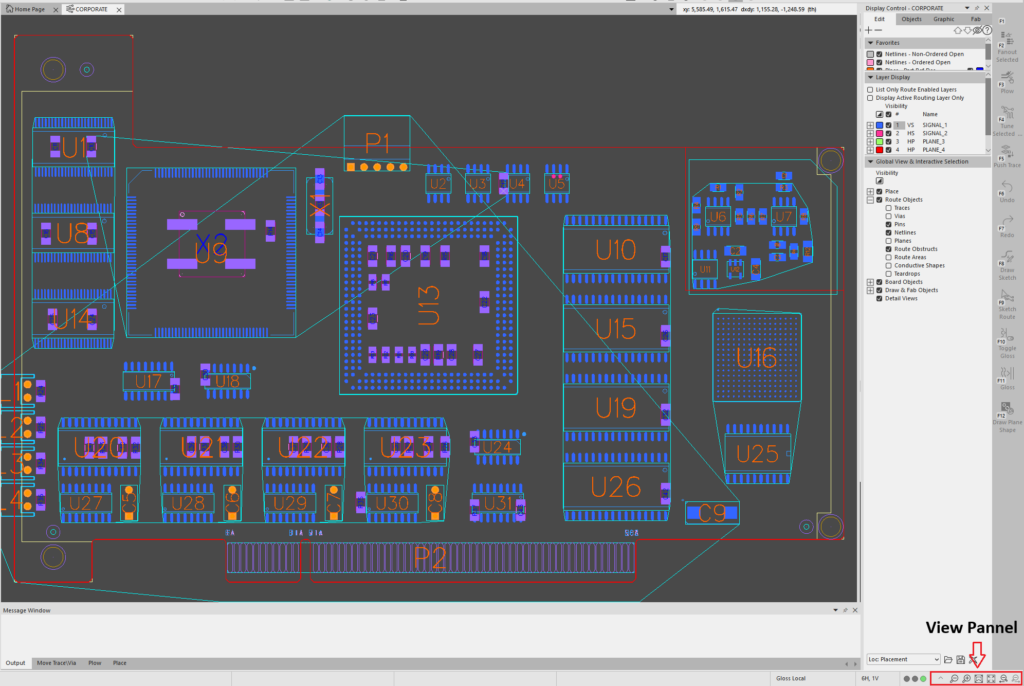
Task: Collapse Global View & Interactive Selection section
Action: point(871,161)
